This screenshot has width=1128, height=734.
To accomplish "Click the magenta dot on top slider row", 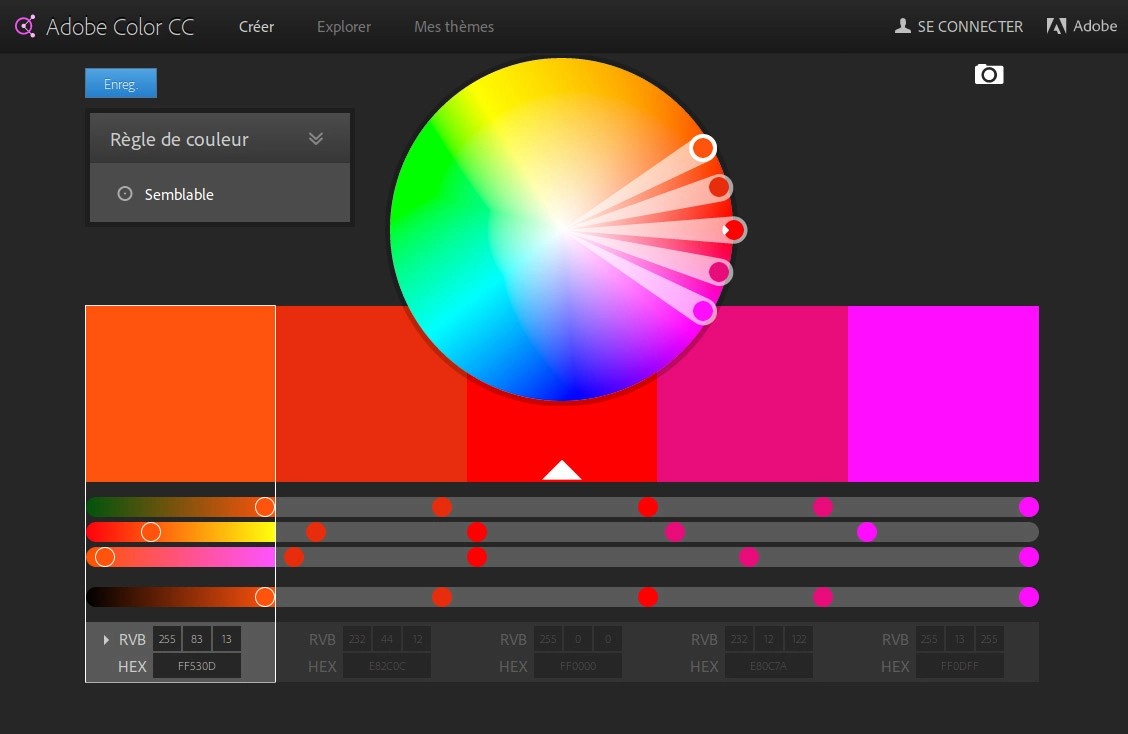I will point(1029,507).
